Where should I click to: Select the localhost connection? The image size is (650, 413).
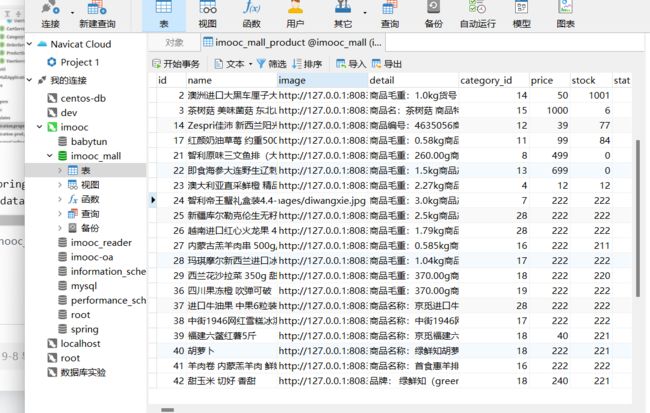80,344
